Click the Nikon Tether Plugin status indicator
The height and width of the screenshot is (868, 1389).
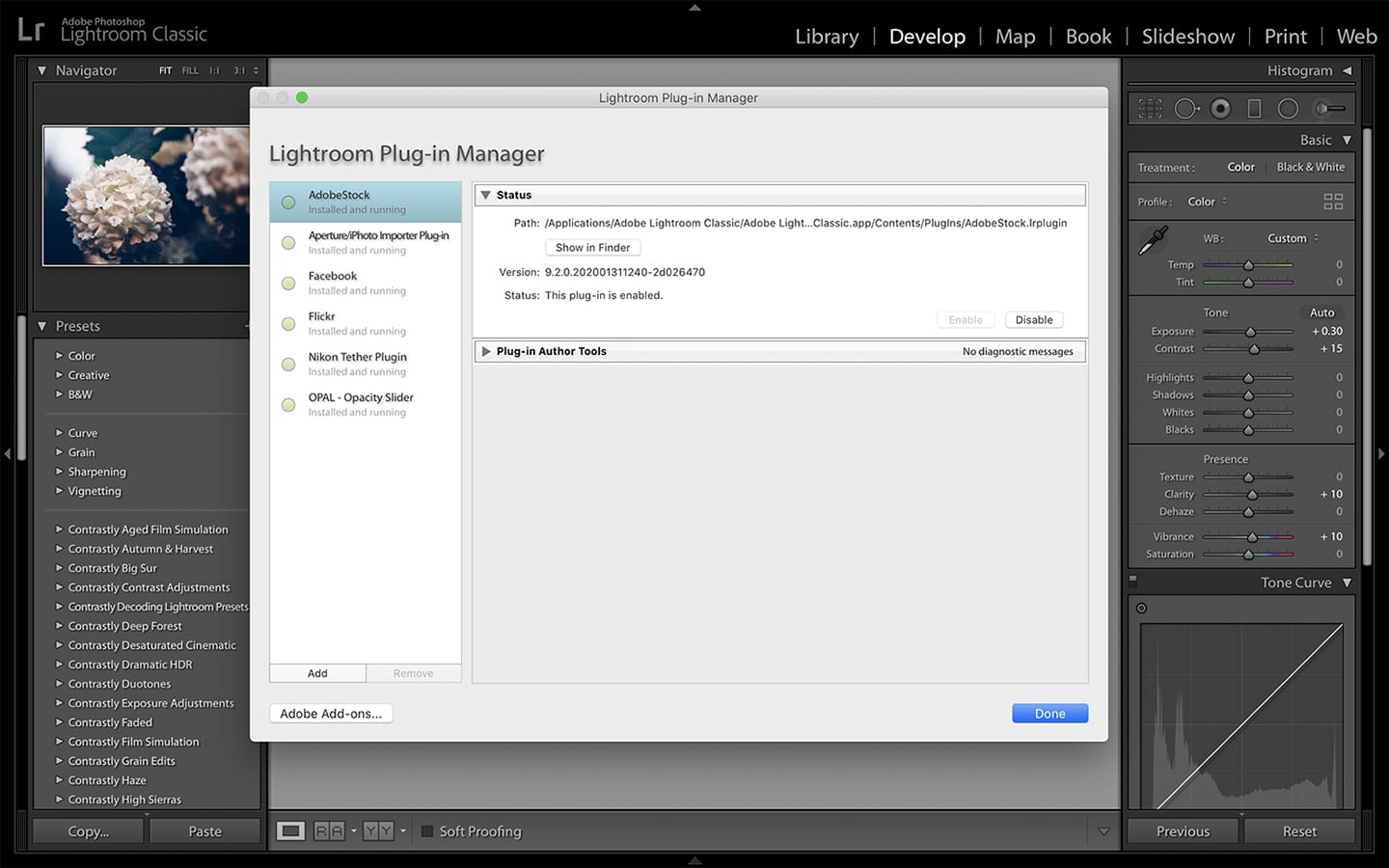288,365
